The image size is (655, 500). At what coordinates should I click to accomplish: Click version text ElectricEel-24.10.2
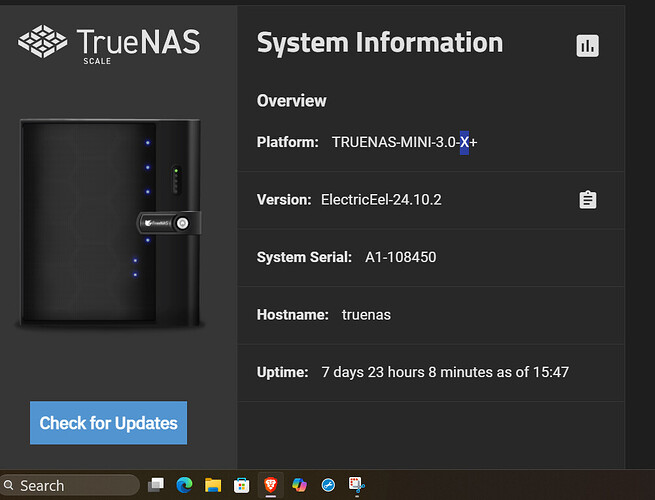(381, 200)
